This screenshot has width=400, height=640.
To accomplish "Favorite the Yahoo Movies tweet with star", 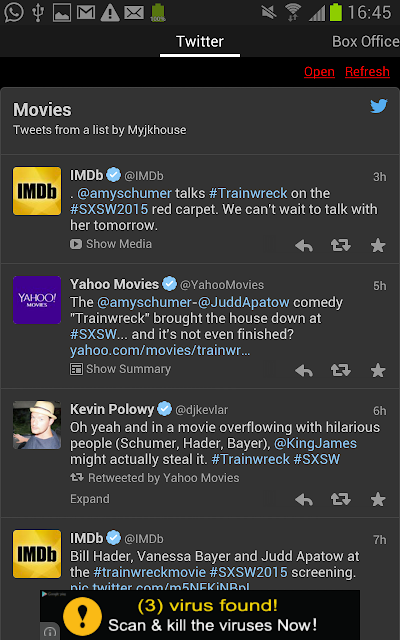I will point(378,370).
